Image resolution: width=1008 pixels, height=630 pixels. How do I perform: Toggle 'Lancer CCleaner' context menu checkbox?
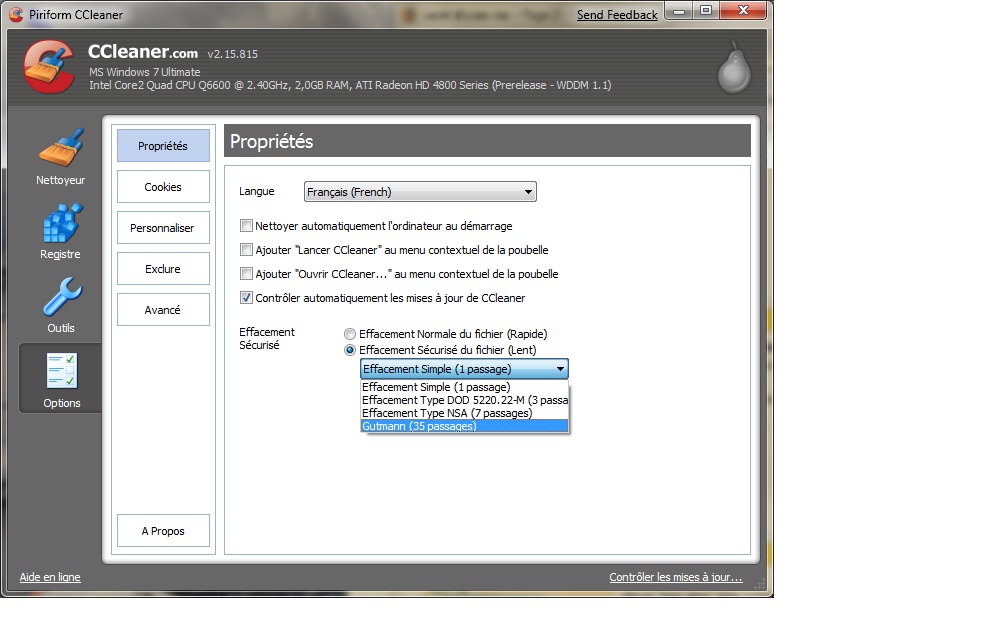246,249
